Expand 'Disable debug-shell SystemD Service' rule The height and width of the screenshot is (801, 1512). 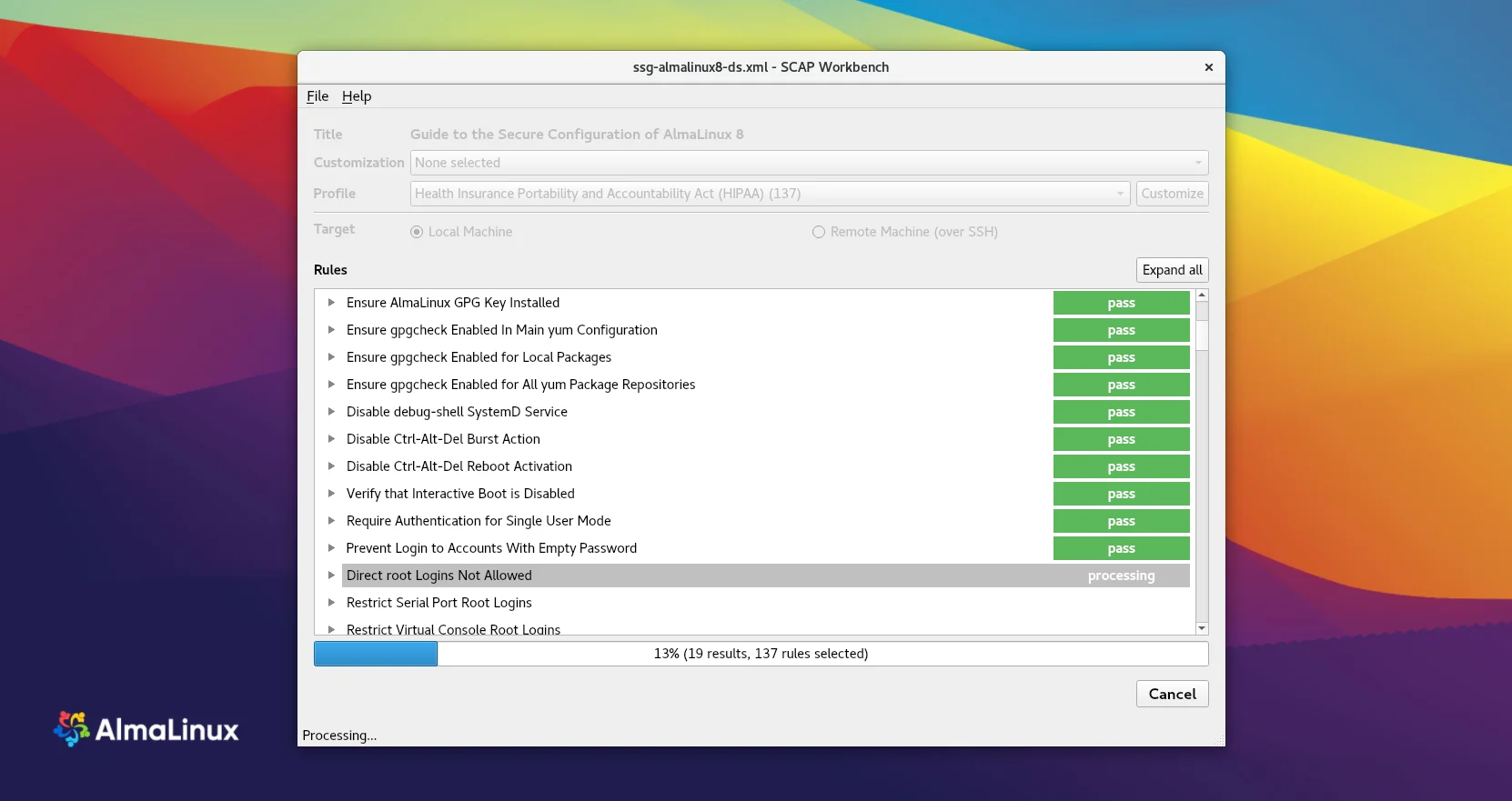pos(331,412)
